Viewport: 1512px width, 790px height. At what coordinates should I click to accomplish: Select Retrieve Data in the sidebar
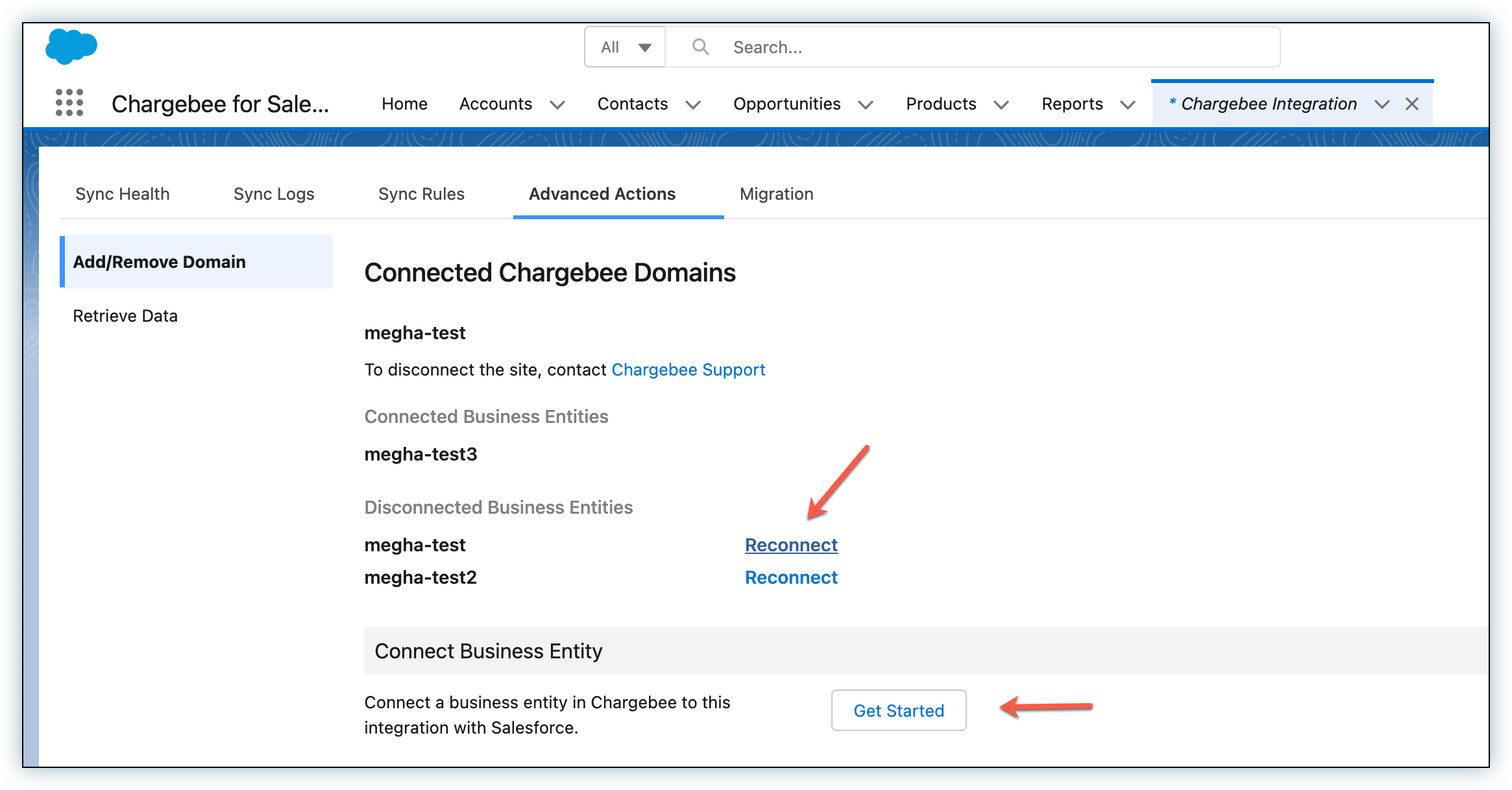125,316
